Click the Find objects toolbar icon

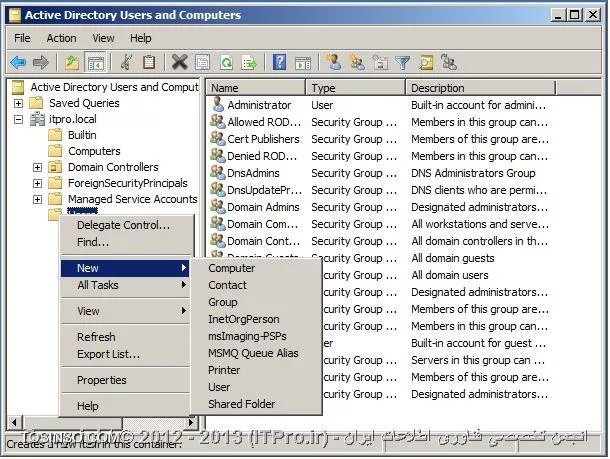coord(426,62)
